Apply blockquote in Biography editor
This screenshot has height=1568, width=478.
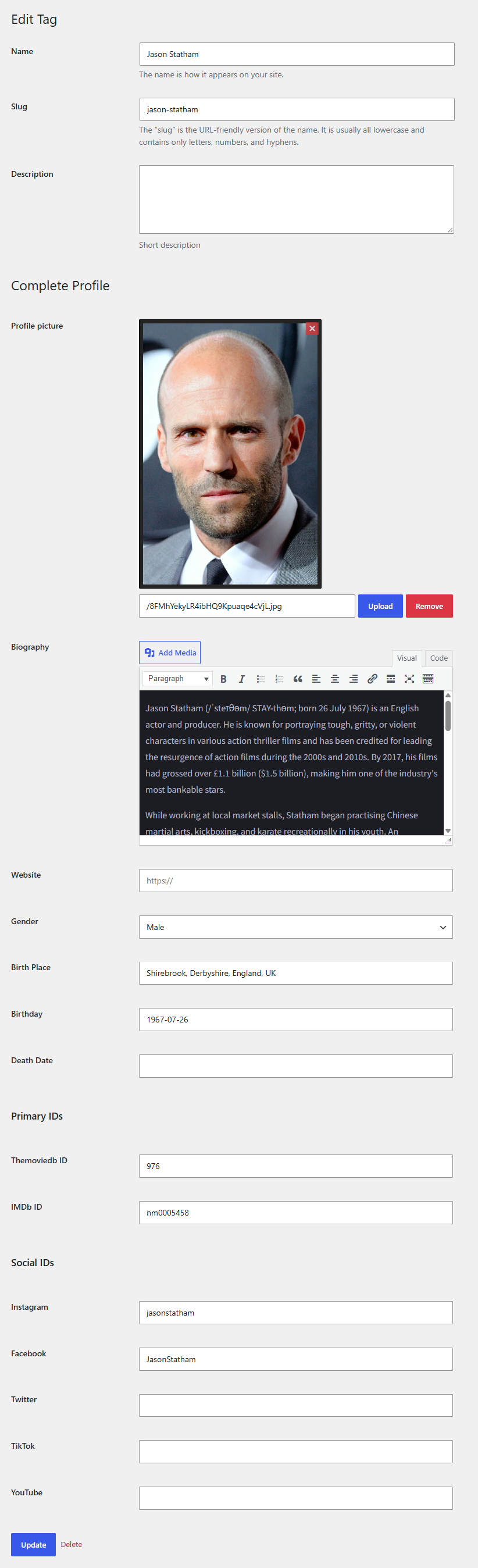coord(298,679)
